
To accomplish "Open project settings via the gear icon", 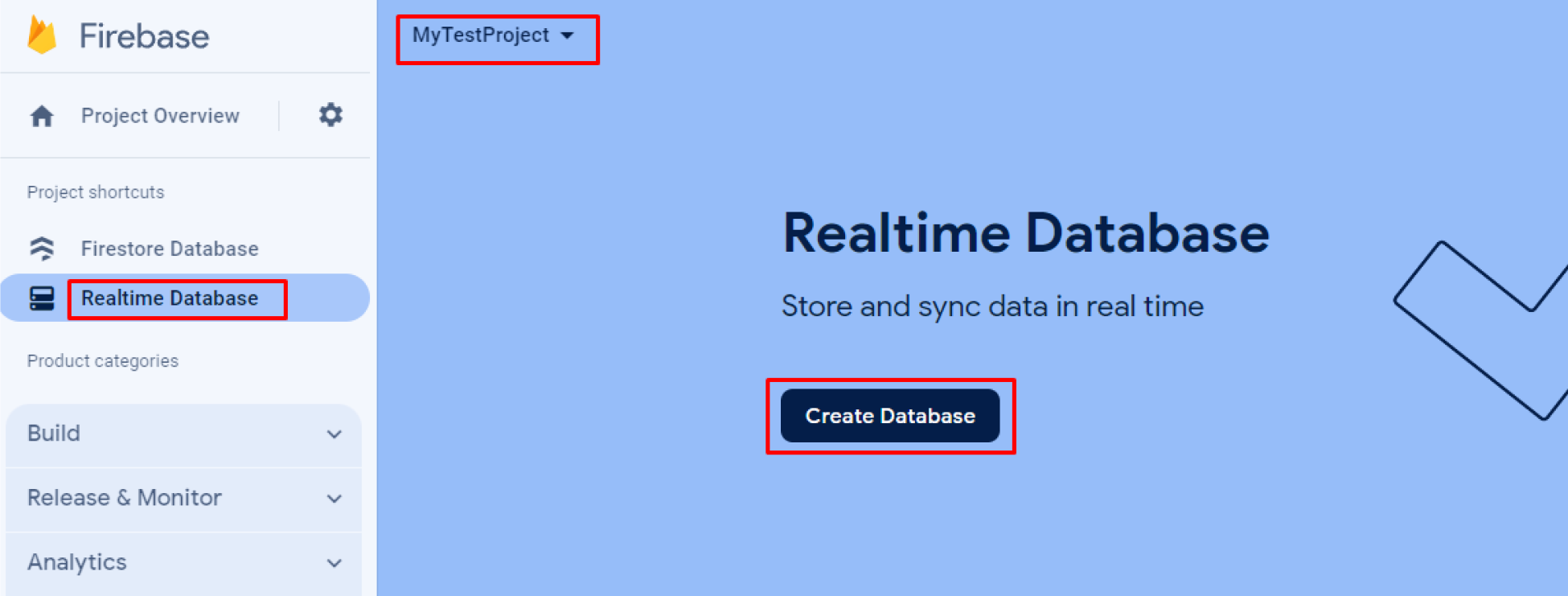I will 330,115.
